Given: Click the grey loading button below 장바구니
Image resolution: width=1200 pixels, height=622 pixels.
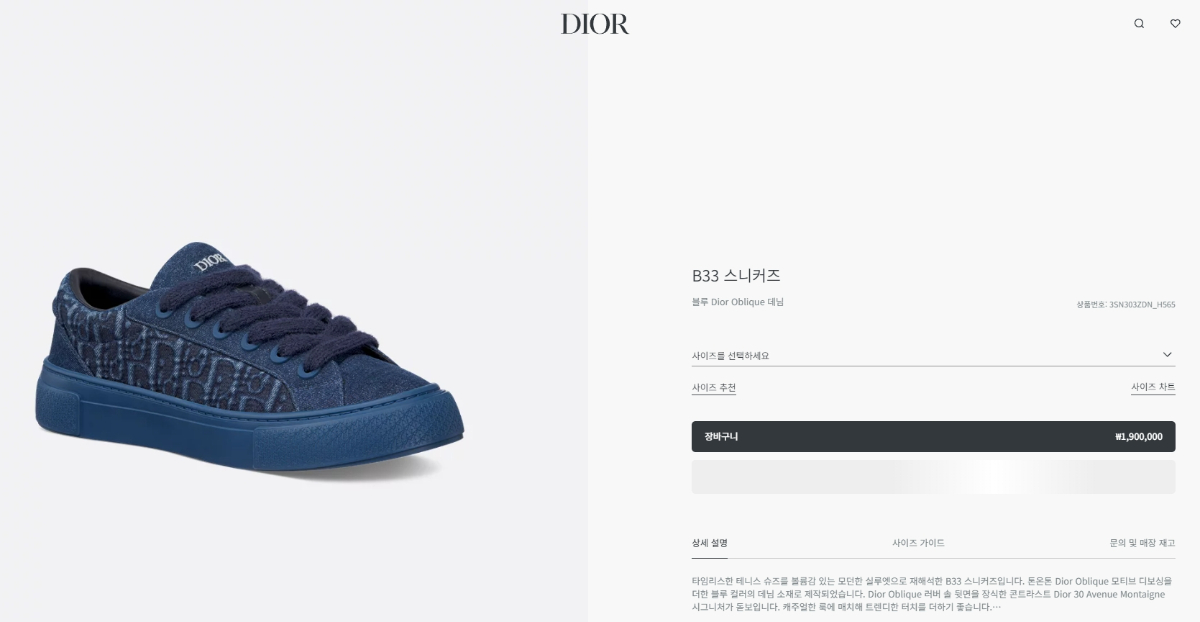Looking at the screenshot, I should click(933, 477).
